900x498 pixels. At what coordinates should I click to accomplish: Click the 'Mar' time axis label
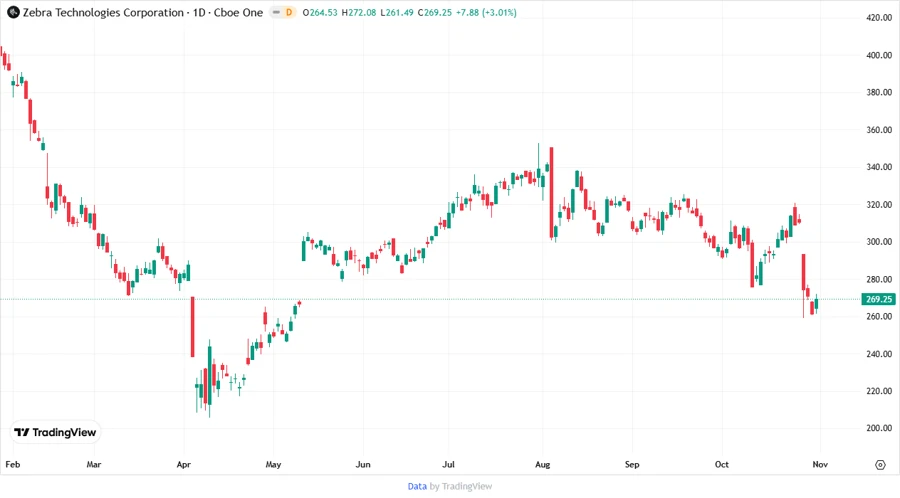[94, 464]
